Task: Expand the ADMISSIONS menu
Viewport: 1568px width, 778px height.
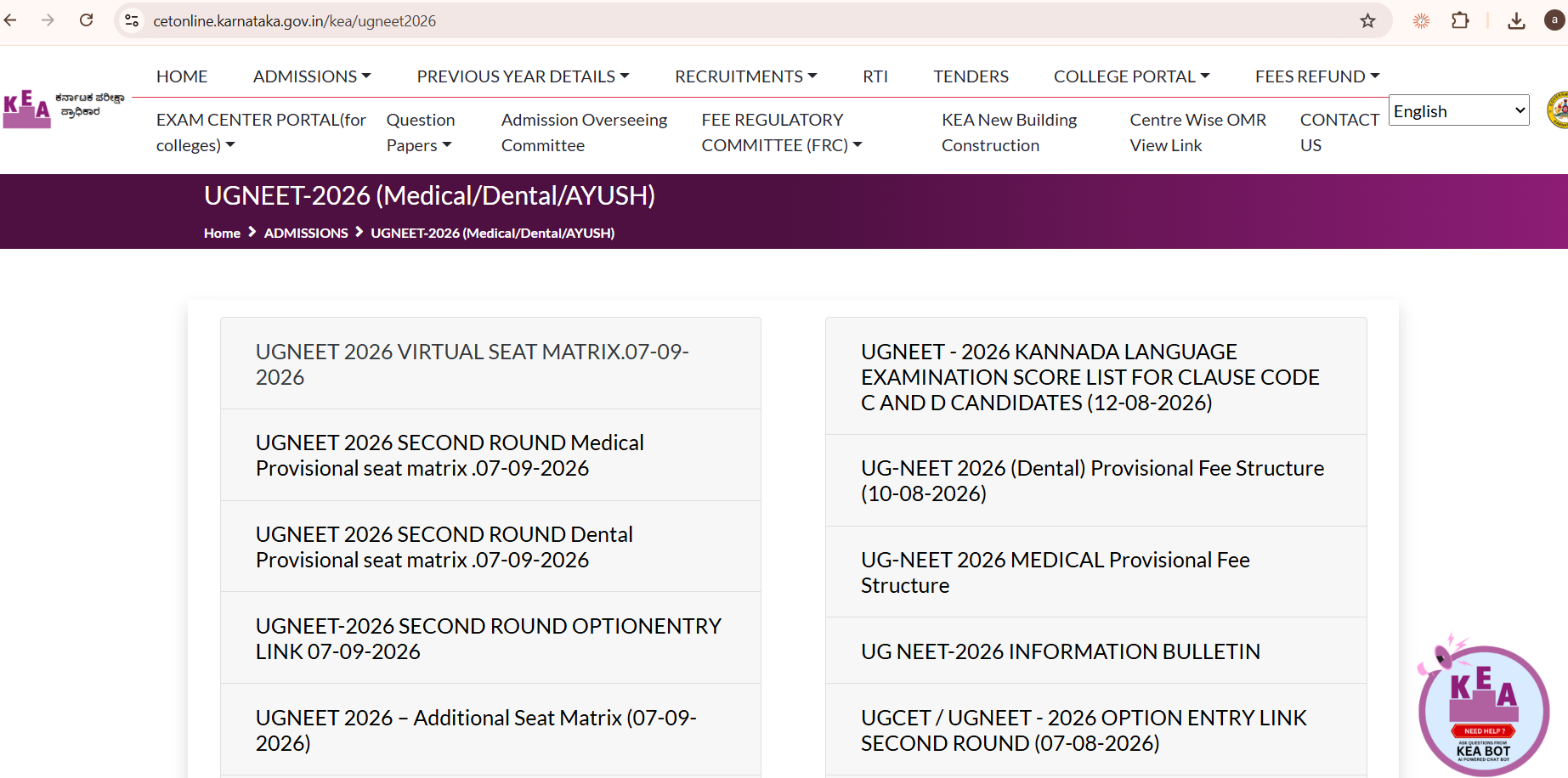Action: point(312,76)
